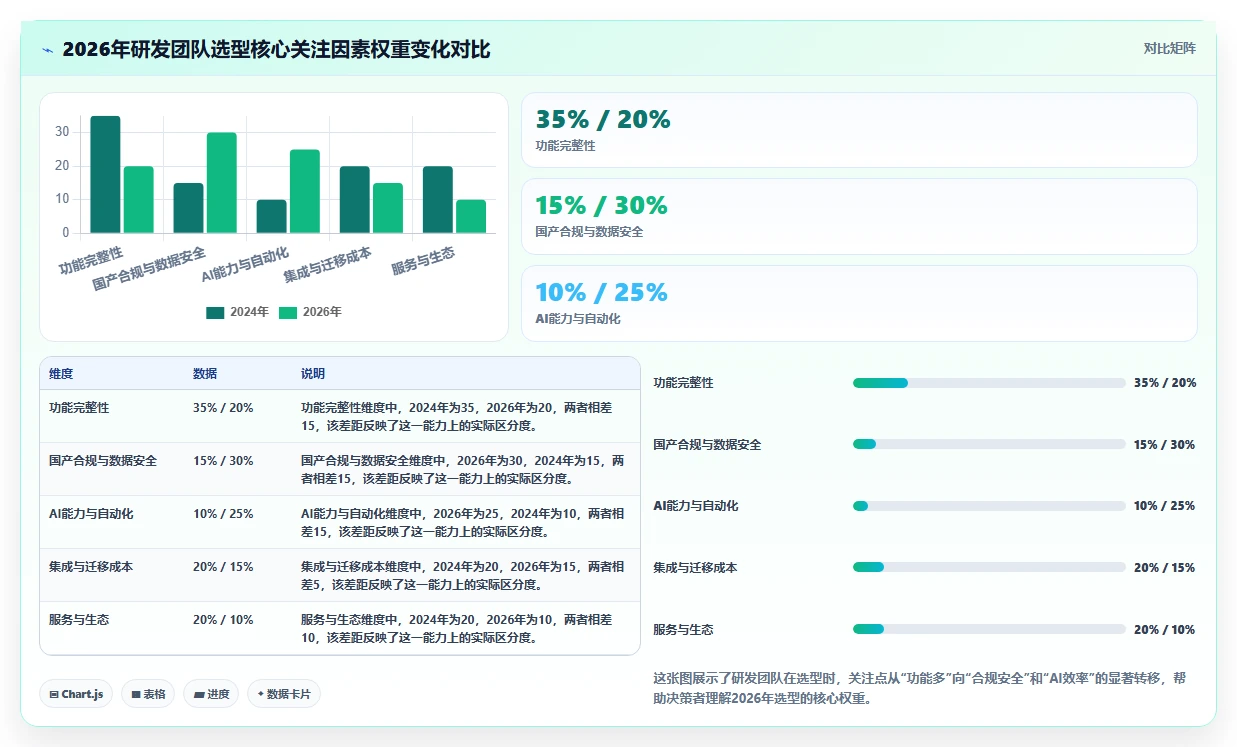The width and height of the screenshot is (1237, 747).
Task: Click the lightning icon beside the dashboard title
Action: tap(47, 50)
